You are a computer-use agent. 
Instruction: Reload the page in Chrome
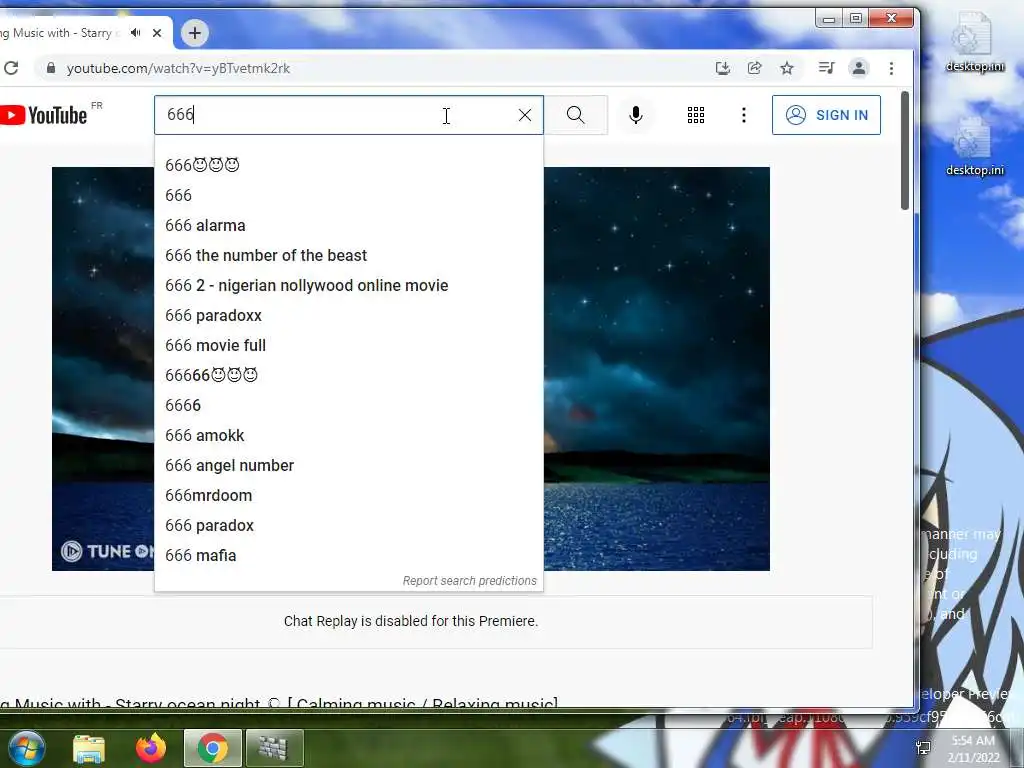pyautogui.click(x=11, y=68)
